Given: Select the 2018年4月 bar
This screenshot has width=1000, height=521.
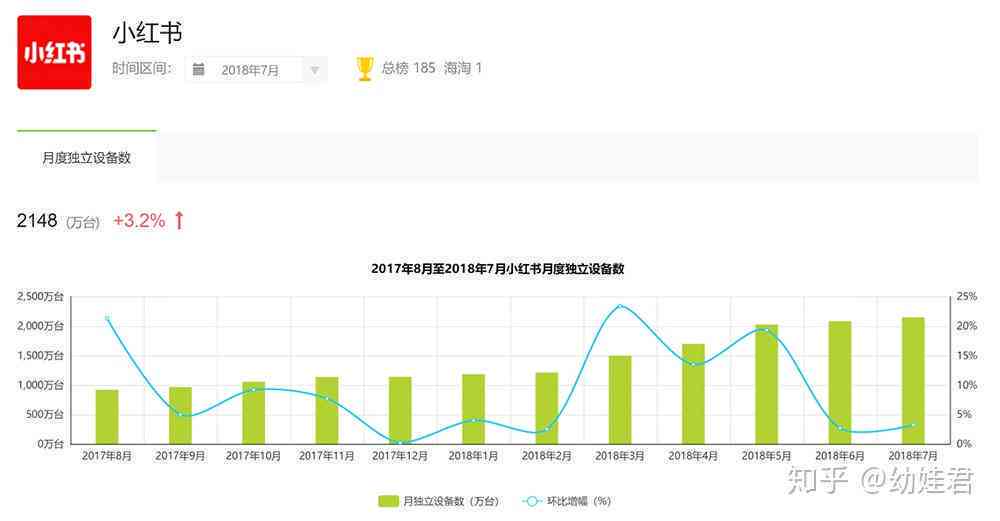Looking at the screenshot, I should 694,394.
